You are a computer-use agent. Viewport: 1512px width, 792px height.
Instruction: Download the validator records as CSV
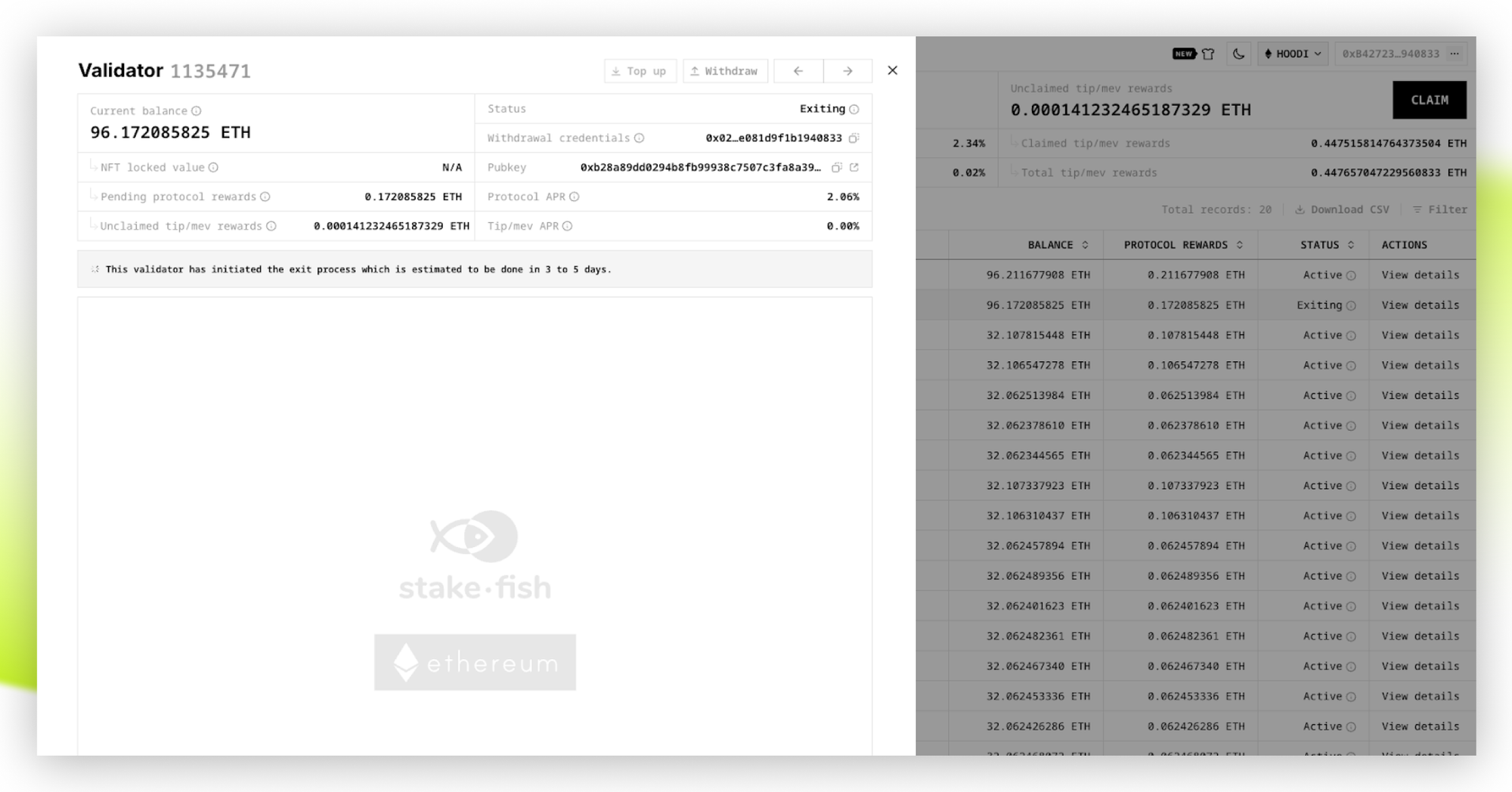click(1343, 210)
